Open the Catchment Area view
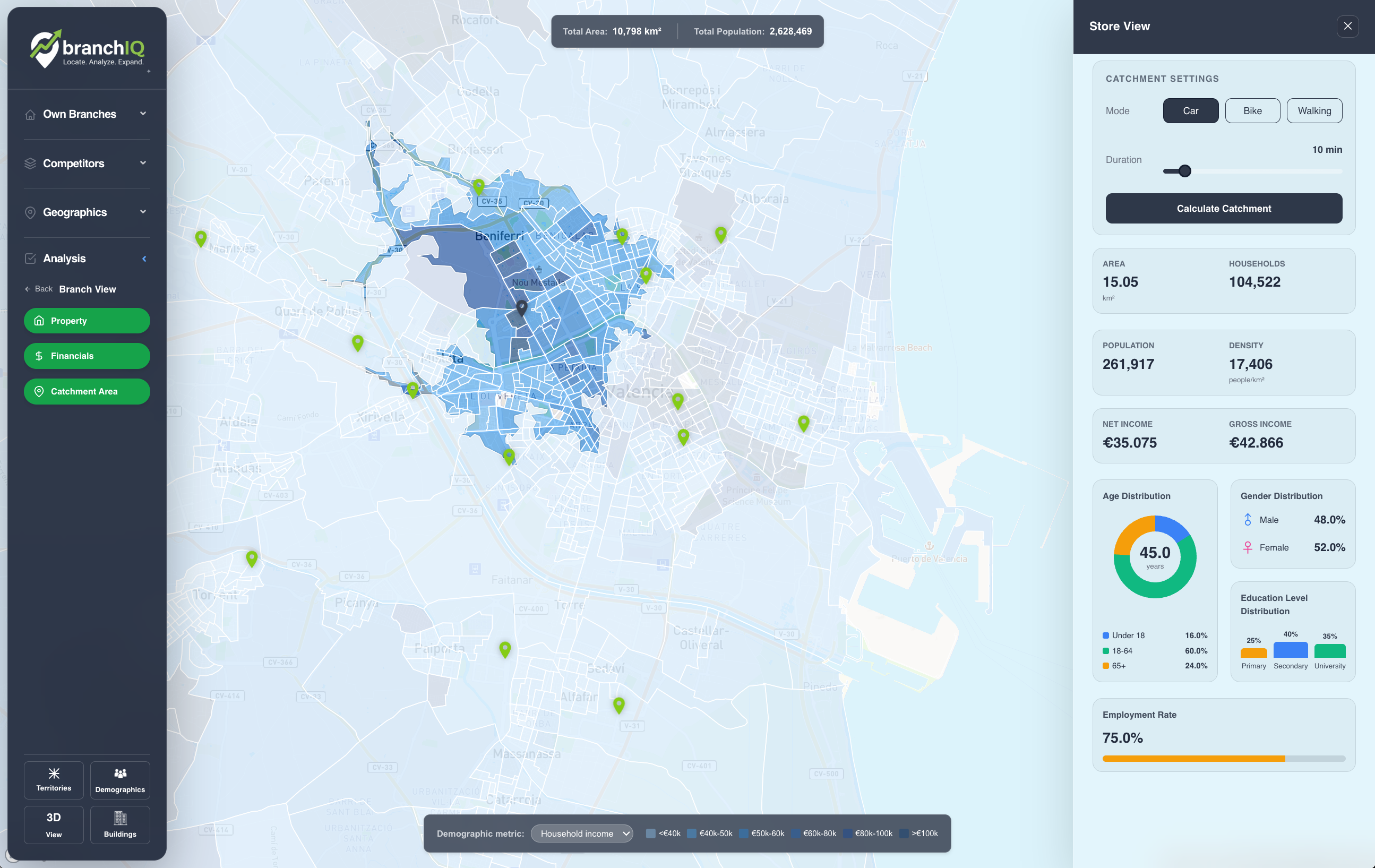The image size is (1375, 868). click(x=87, y=391)
